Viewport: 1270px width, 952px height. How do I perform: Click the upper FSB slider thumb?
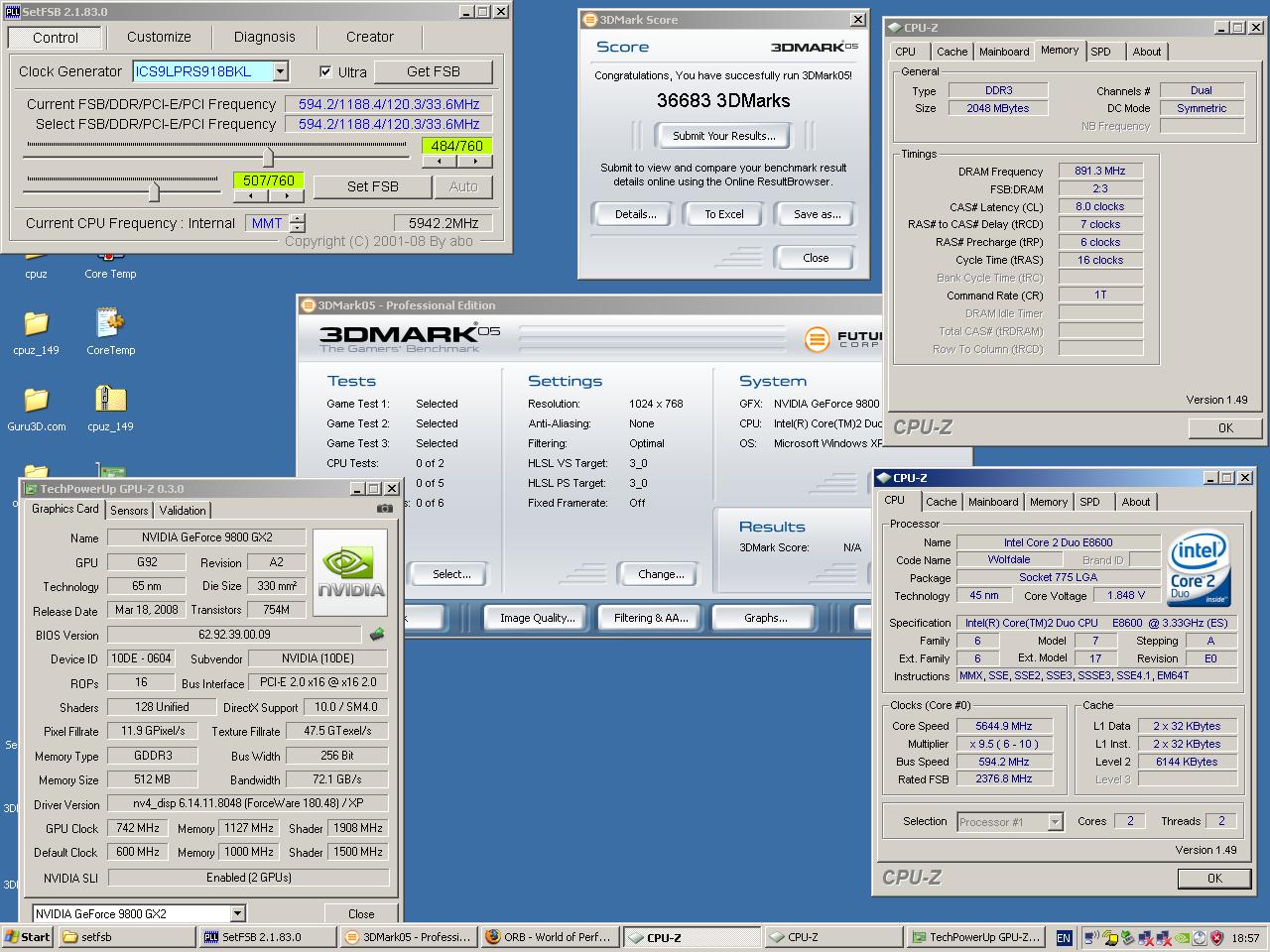268,156
